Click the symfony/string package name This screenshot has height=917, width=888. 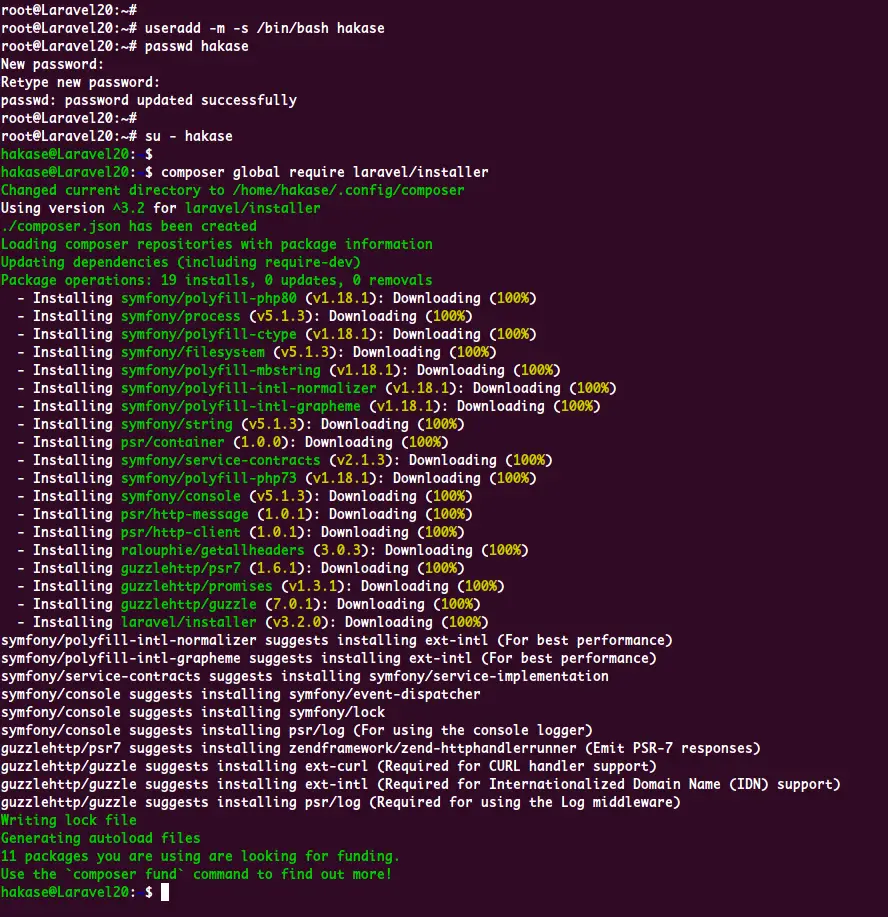coord(177,425)
